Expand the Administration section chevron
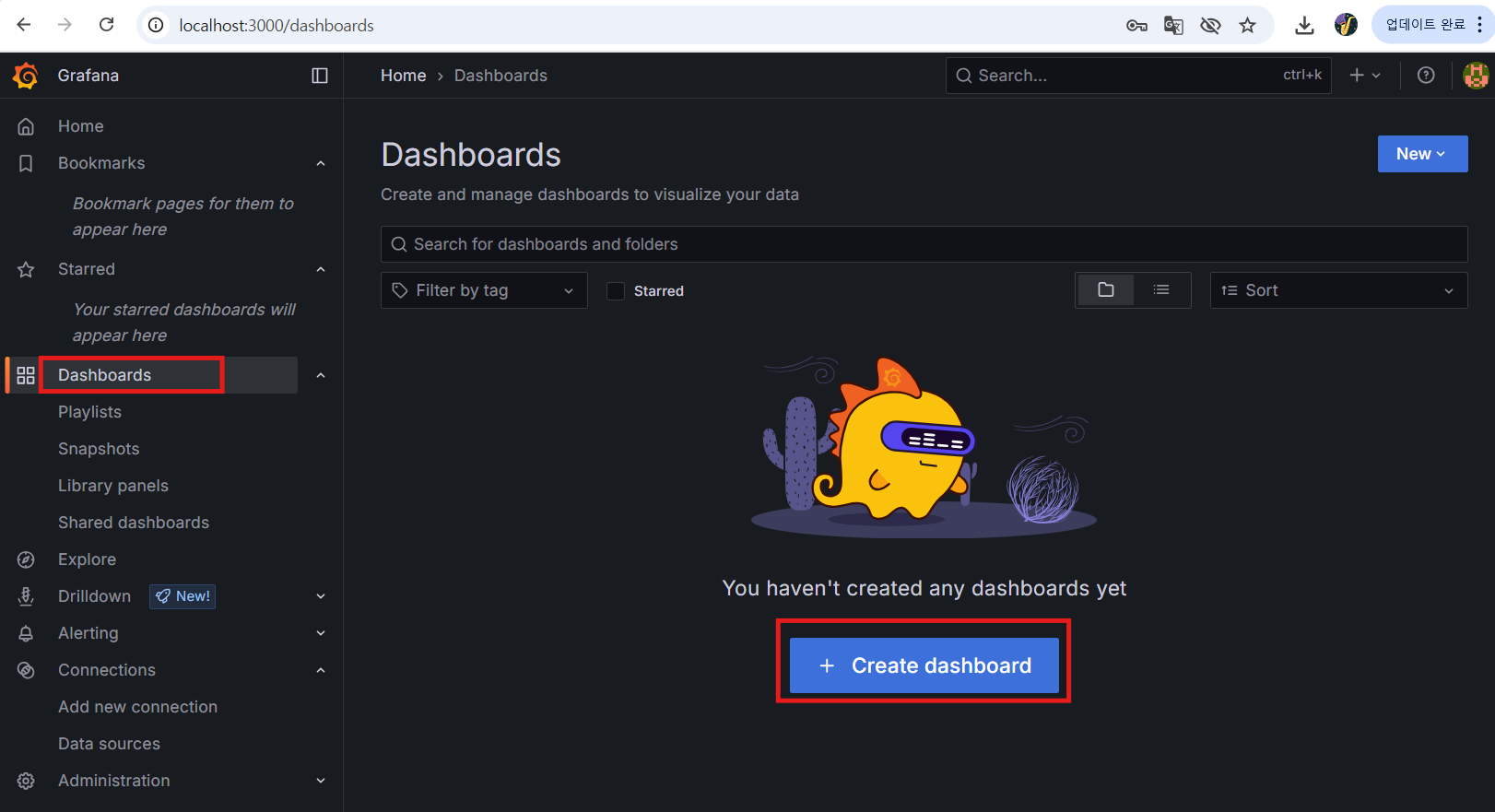The width and height of the screenshot is (1495, 812). (x=321, y=781)
